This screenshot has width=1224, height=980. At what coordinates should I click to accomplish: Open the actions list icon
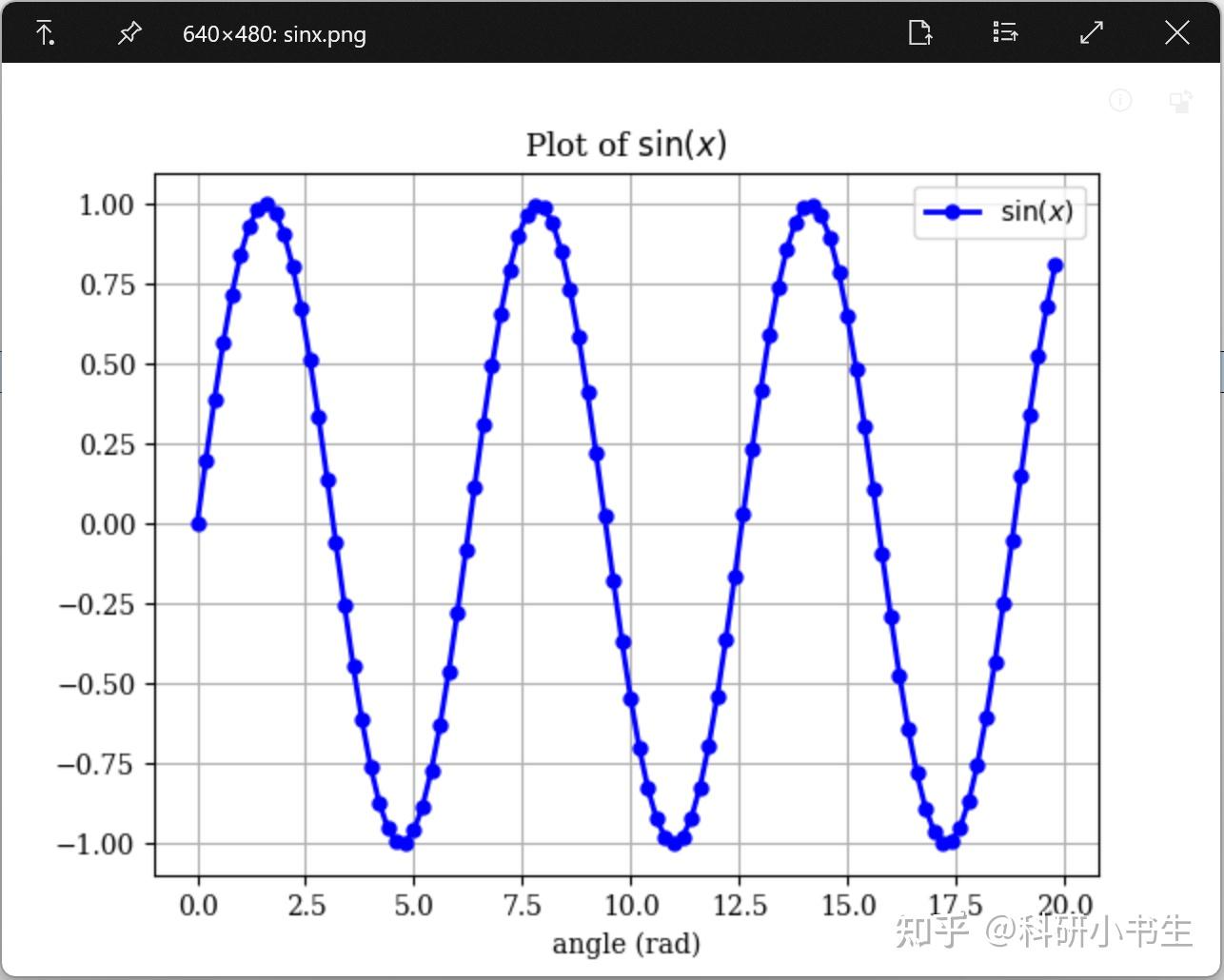click(1005, 32)
